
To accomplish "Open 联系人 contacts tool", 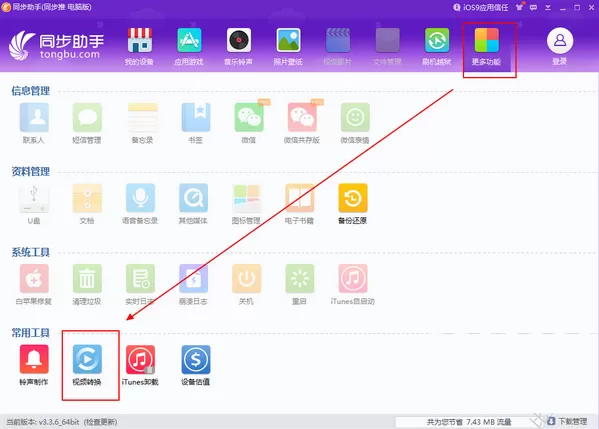I will [34, 123].
